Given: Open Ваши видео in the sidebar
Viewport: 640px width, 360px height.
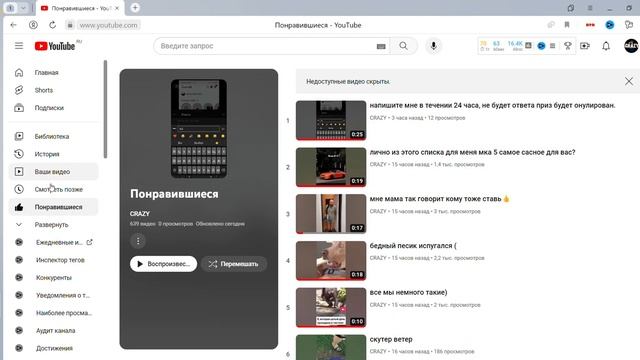Looking at the screenshot, I should [x=53, y=171].
